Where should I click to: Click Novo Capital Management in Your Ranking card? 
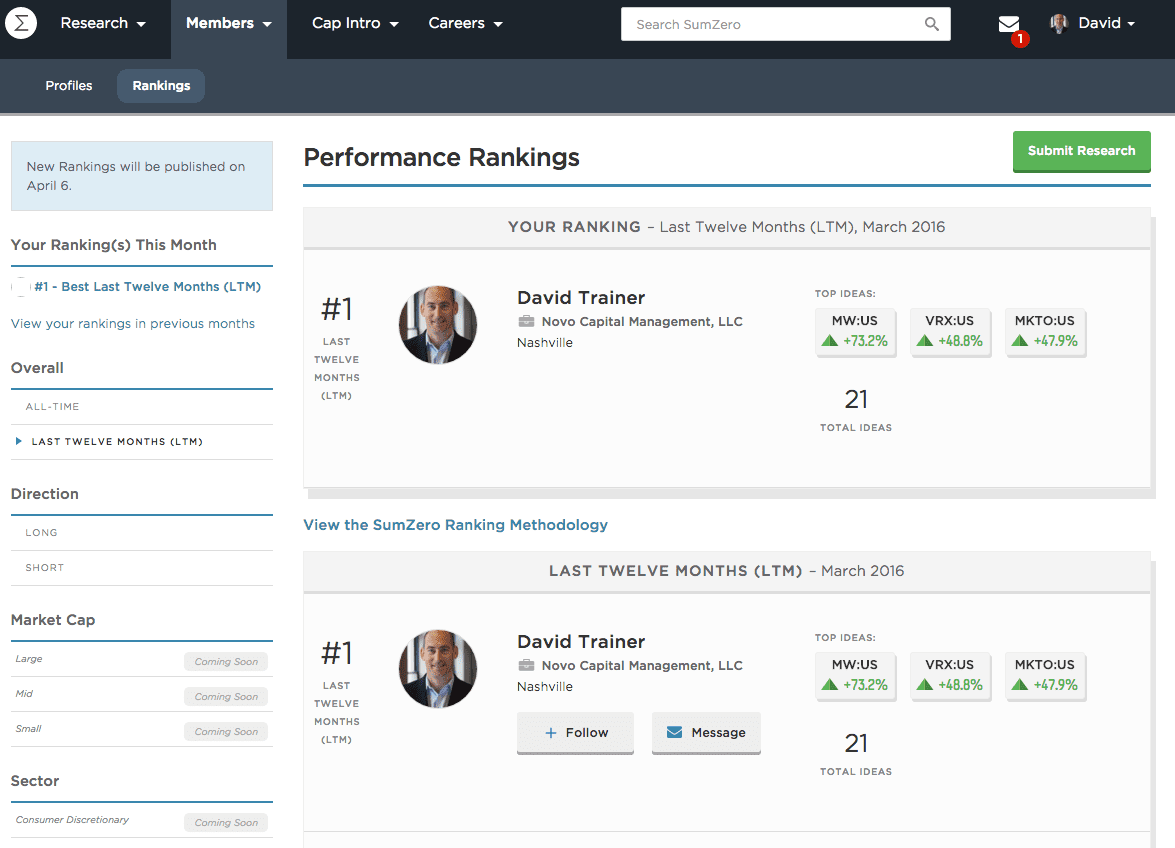[642, 321]
